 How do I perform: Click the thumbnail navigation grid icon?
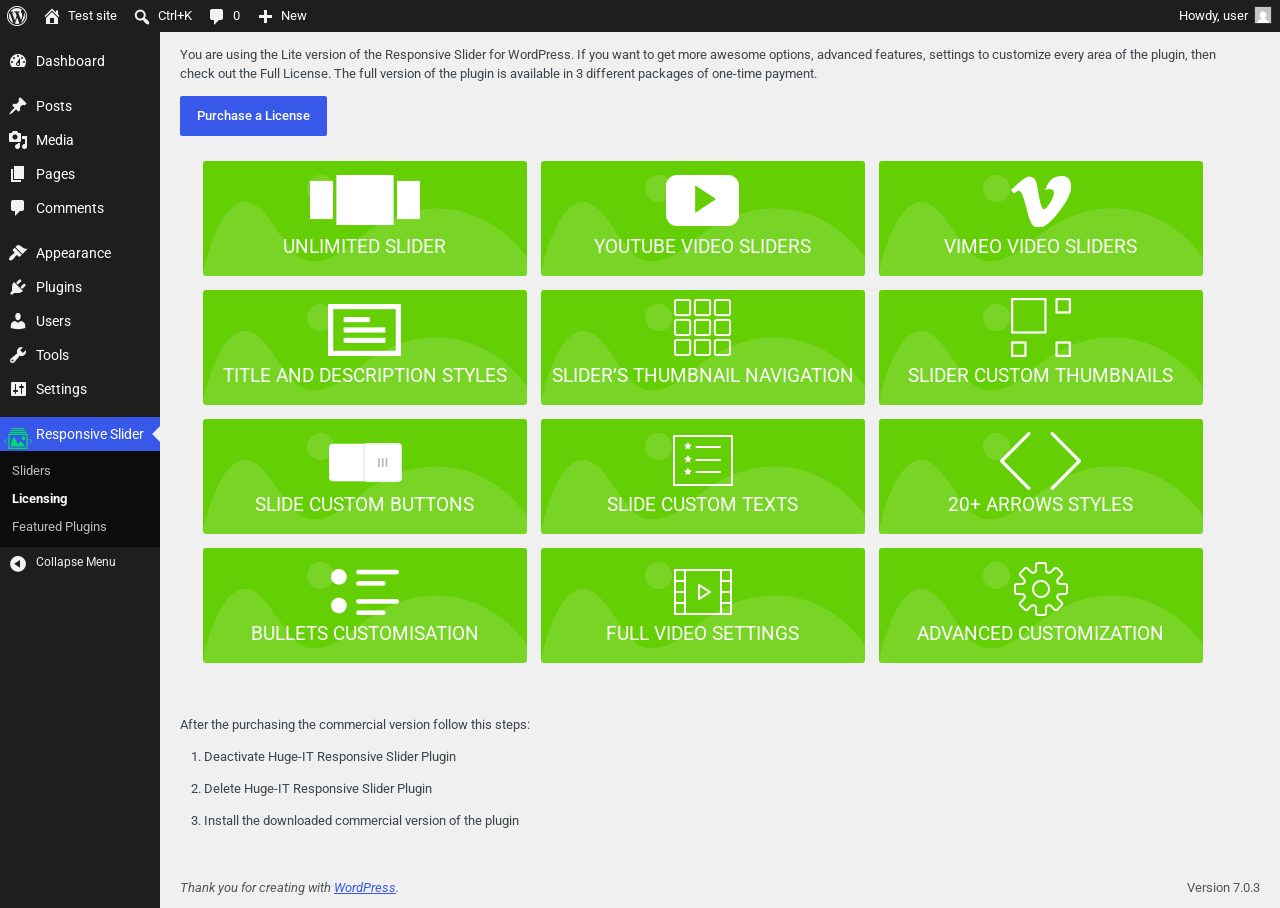[702, 327]
